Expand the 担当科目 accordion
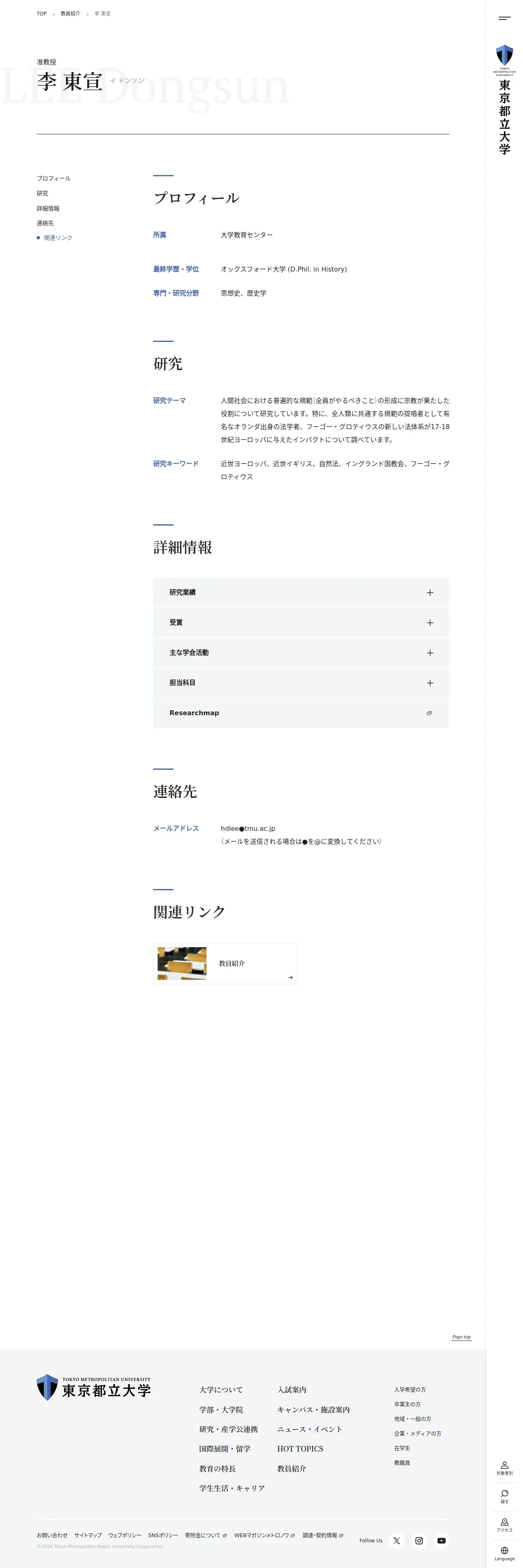523x1568 pixels. [301, 683]
